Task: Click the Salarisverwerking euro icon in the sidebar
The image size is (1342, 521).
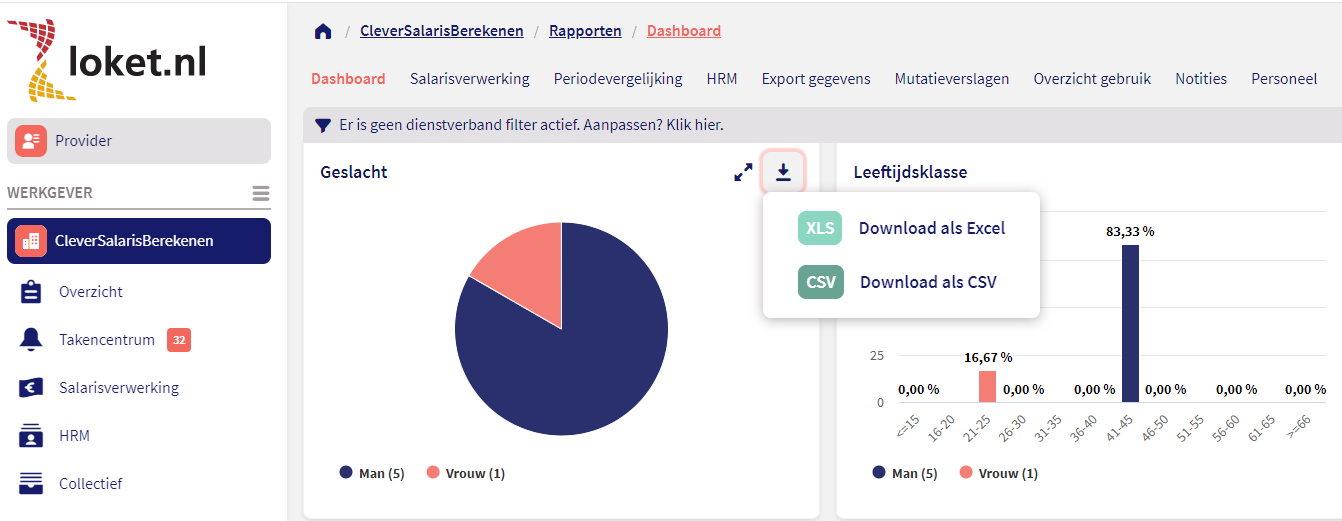Action: 31,388
